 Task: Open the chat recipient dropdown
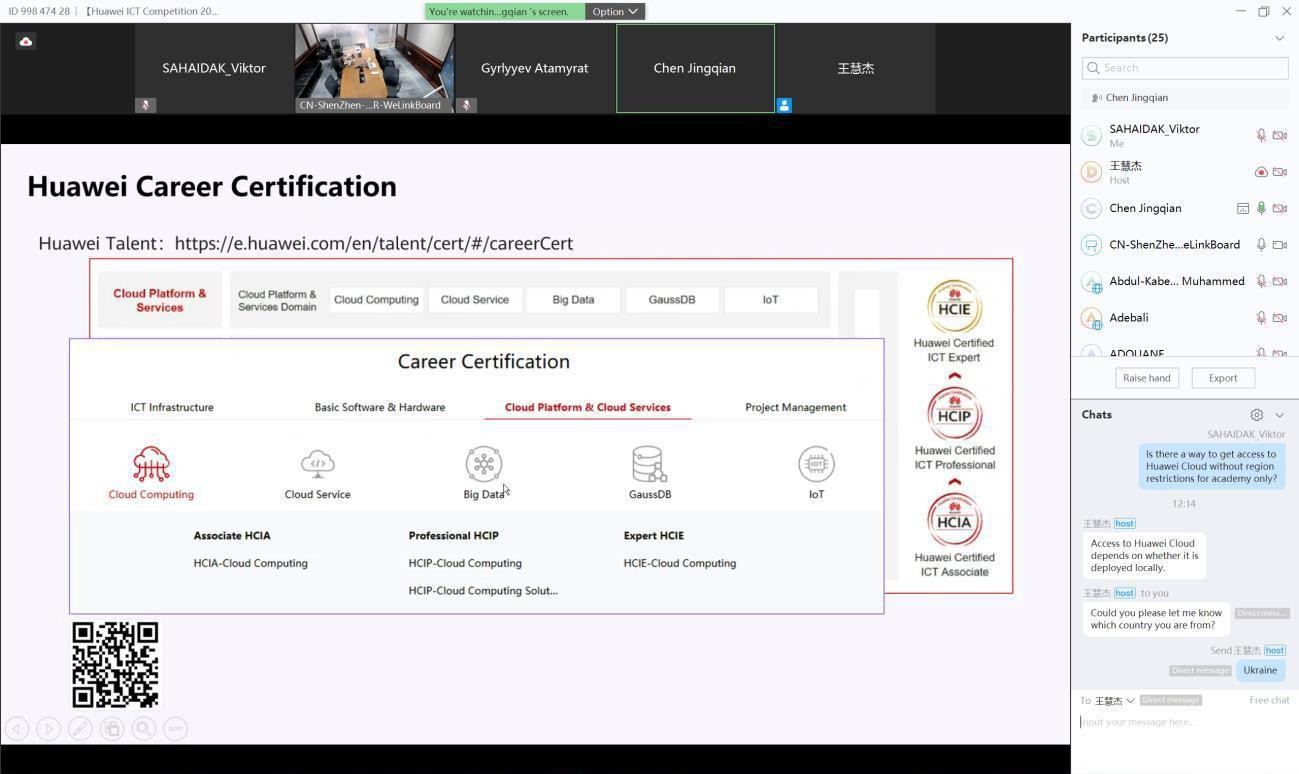pyautogui.click(x=1114, y=701)
